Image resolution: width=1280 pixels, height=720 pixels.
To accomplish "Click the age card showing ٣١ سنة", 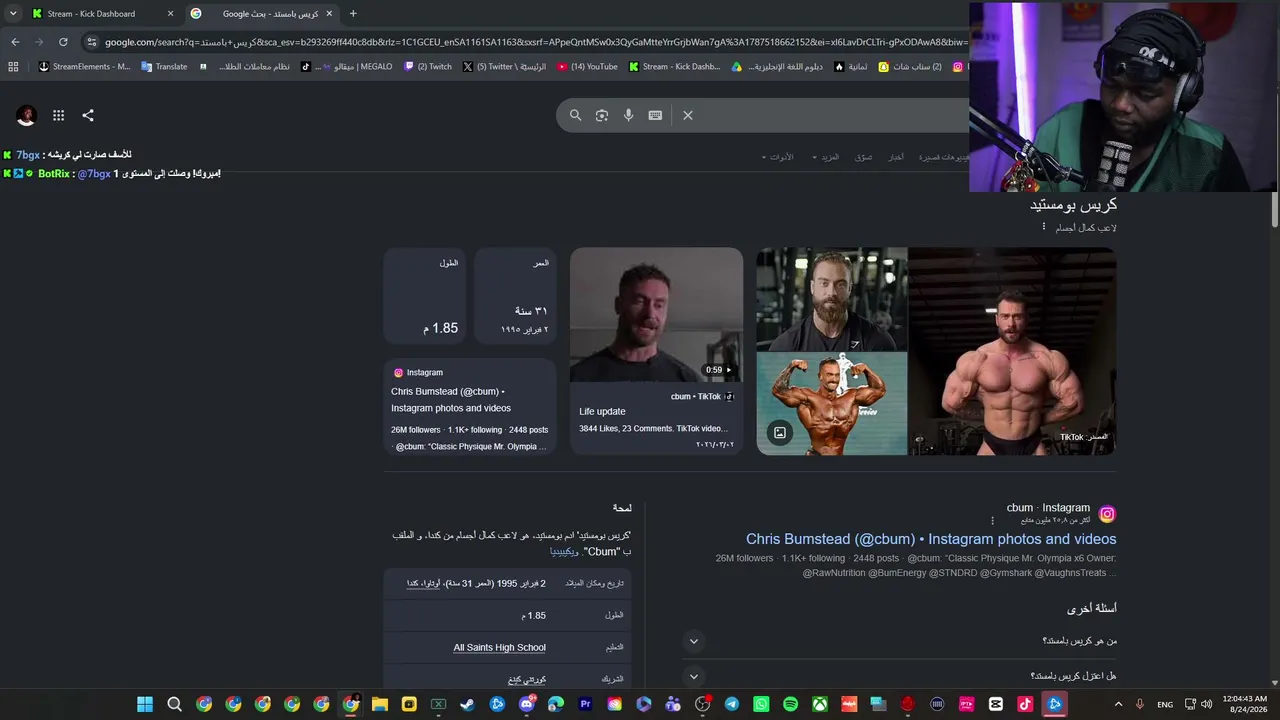I will coord(515,296).
